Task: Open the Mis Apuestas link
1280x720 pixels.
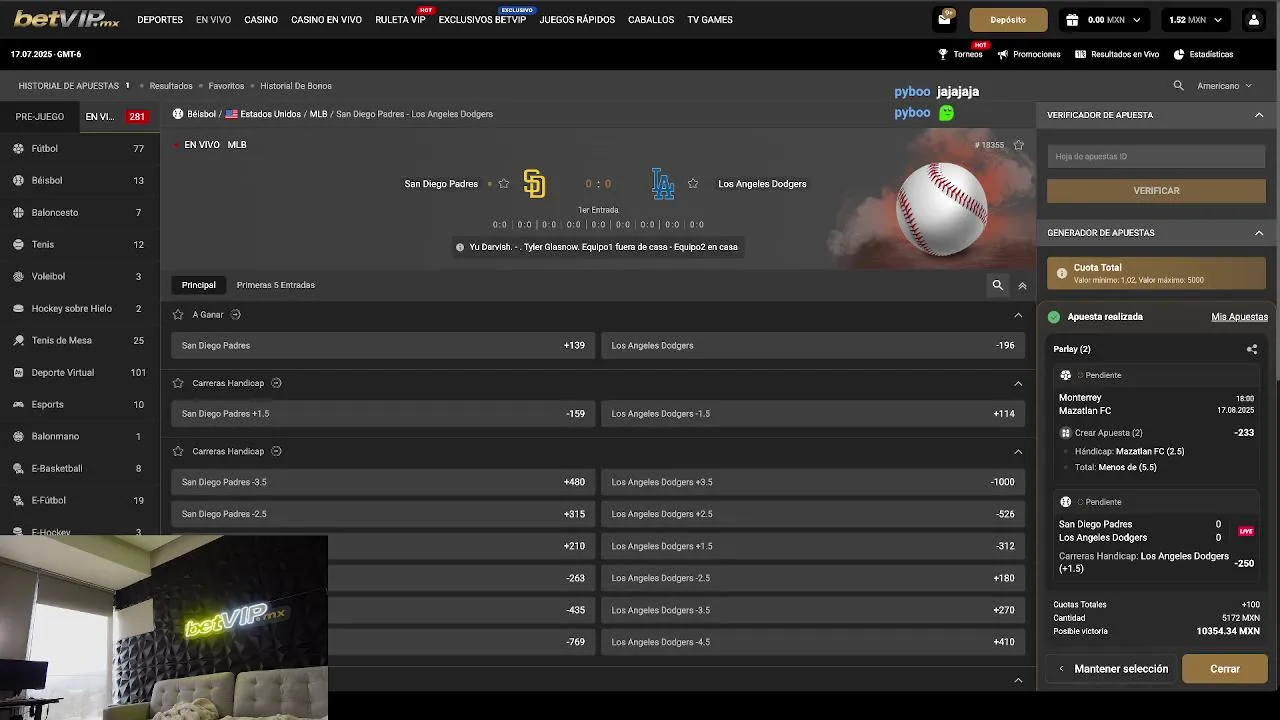Action: (x=1239, y=317)
